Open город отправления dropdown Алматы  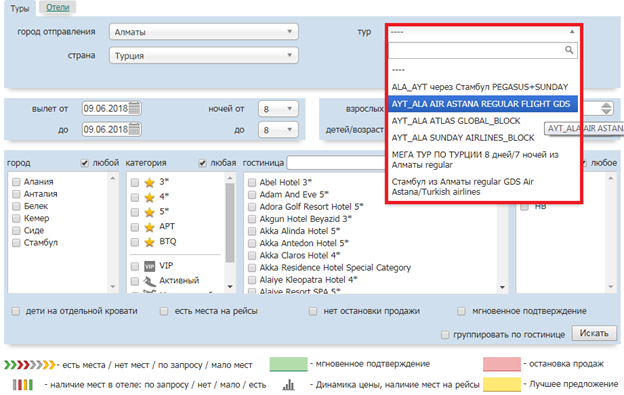coord(204,32)
